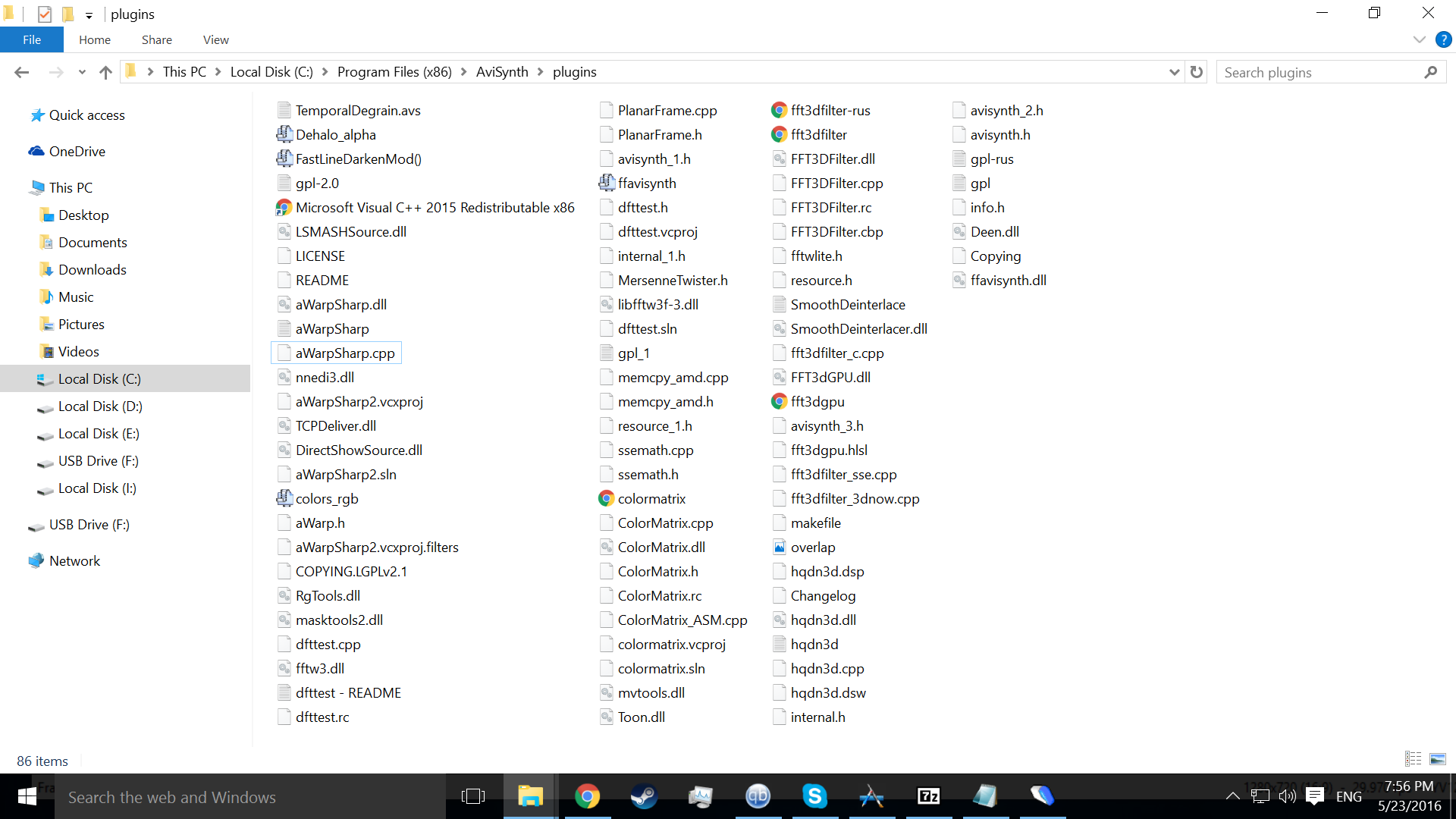
Task: Select the COPYING.LGPLv2.1 file
Action: (342, 571)
